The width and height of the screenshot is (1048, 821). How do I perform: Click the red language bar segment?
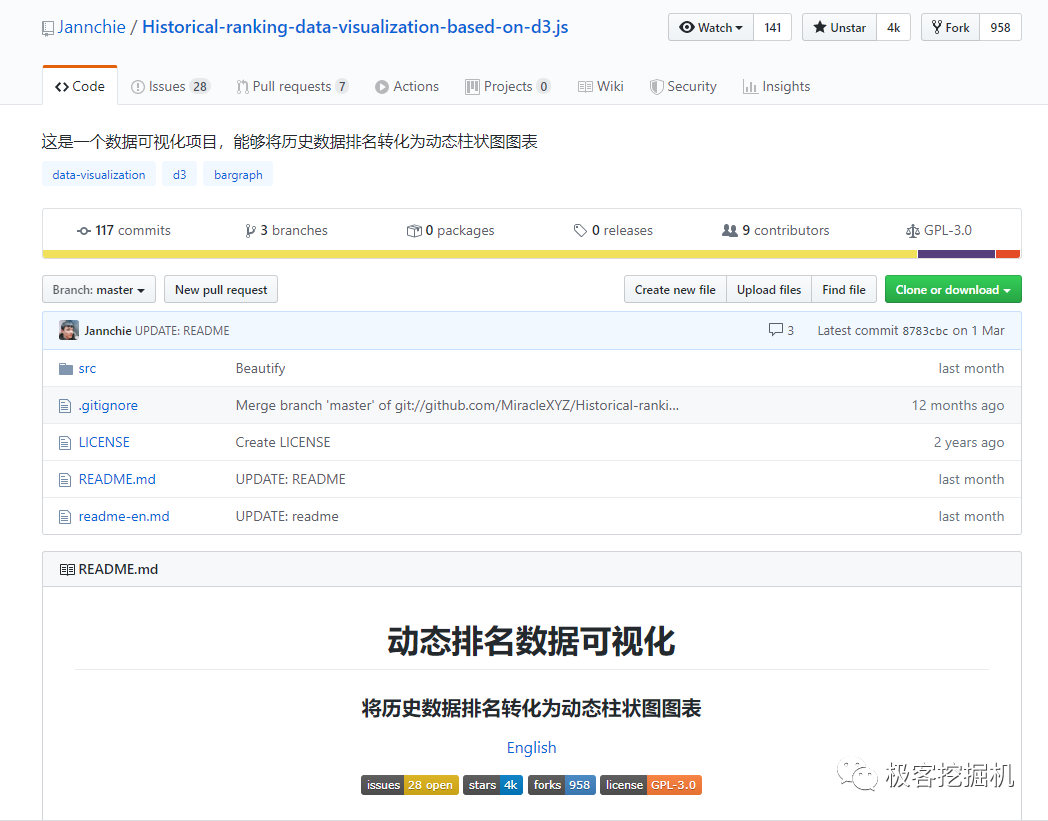[1008, 254]
